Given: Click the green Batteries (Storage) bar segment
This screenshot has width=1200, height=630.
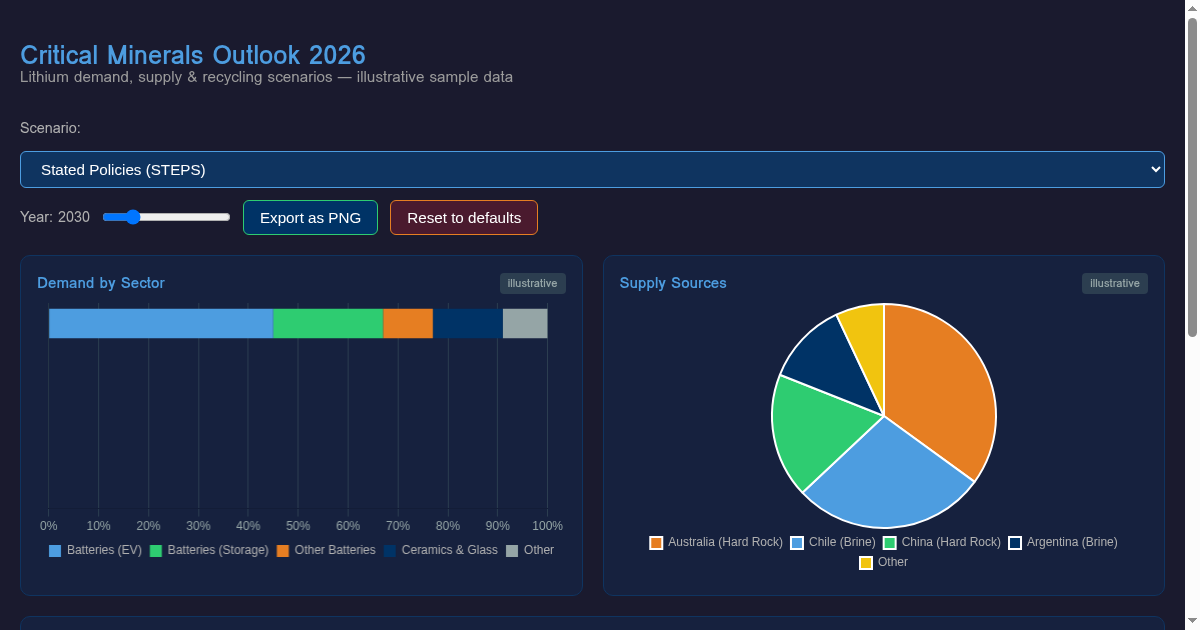Looking at the screenshot, I should (x=328, y=323).
